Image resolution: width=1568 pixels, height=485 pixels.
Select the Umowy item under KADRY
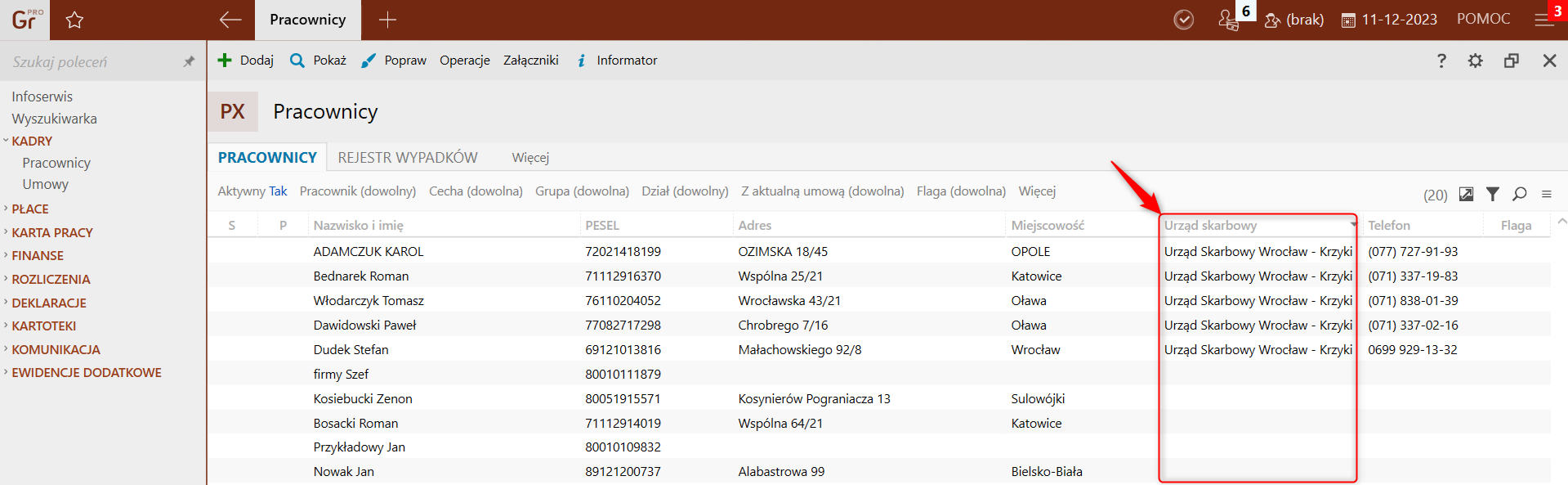46,185
